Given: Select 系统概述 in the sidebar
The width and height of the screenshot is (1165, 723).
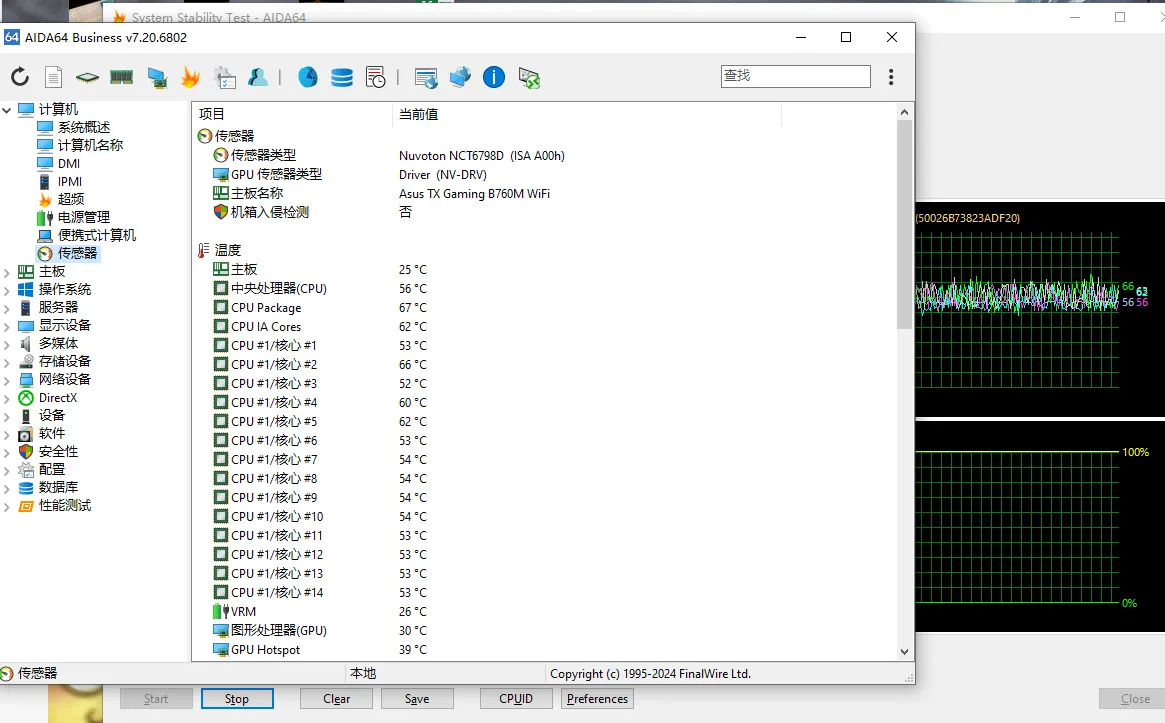Looking at the screenshot, I should (83, 127).
